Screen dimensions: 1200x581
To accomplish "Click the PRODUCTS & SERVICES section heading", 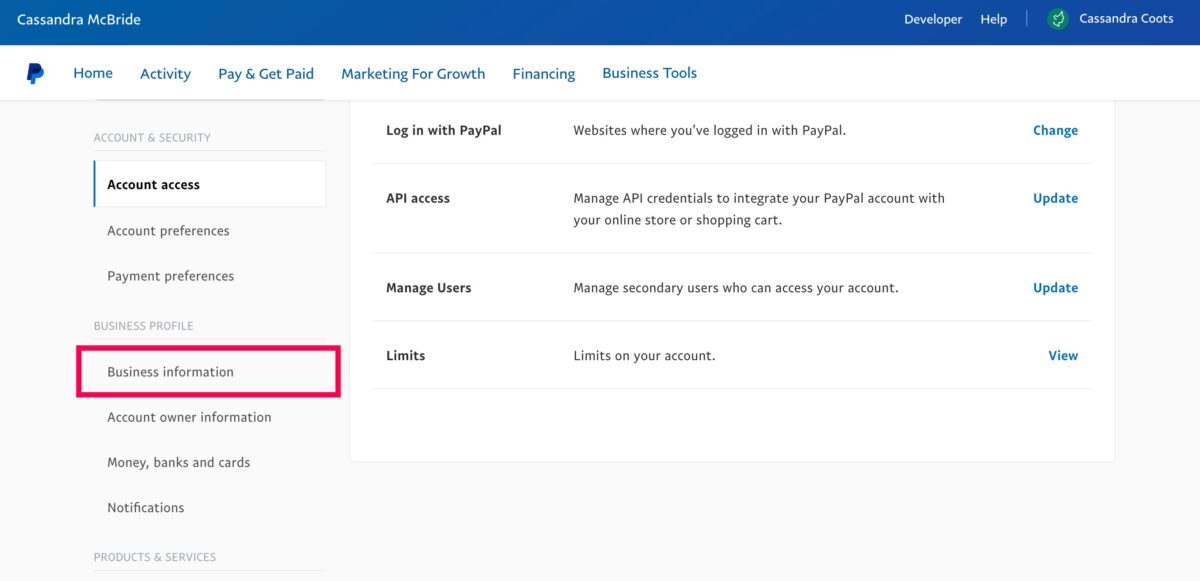I will [155, 556].
